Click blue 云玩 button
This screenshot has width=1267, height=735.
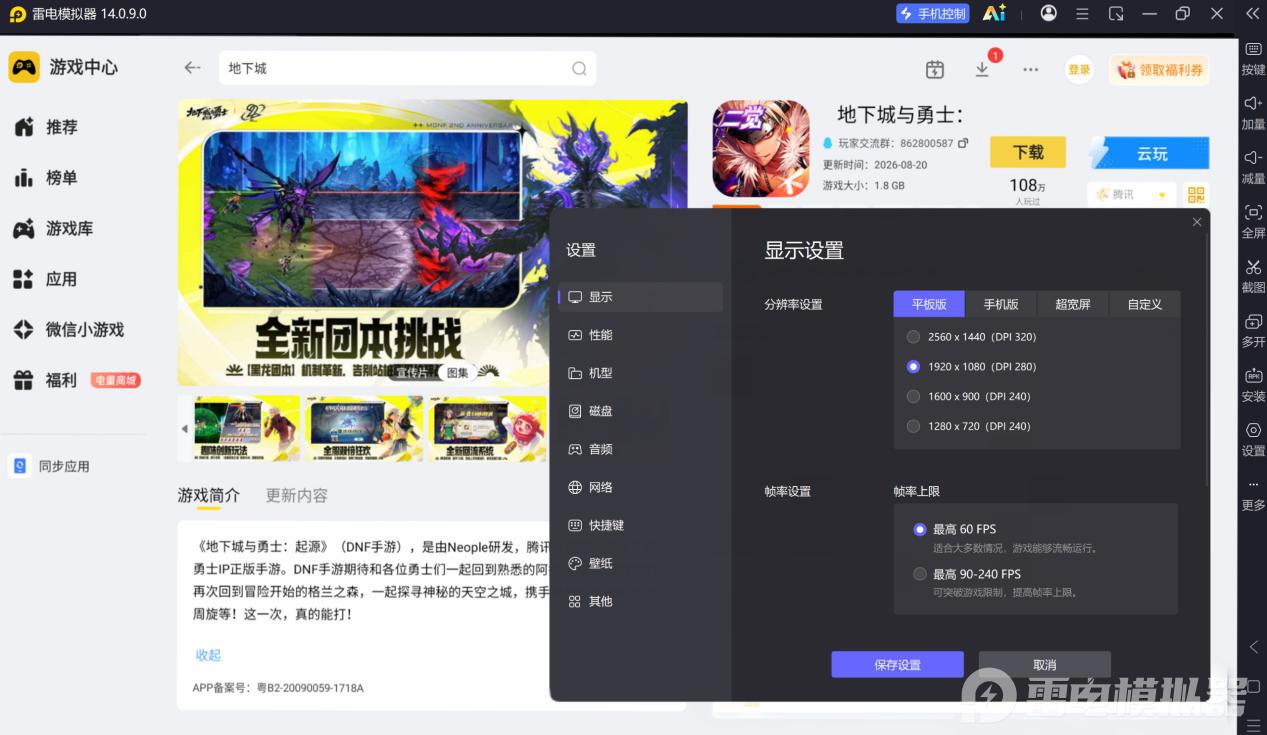pyautogui.click(x=1148, y=153)
